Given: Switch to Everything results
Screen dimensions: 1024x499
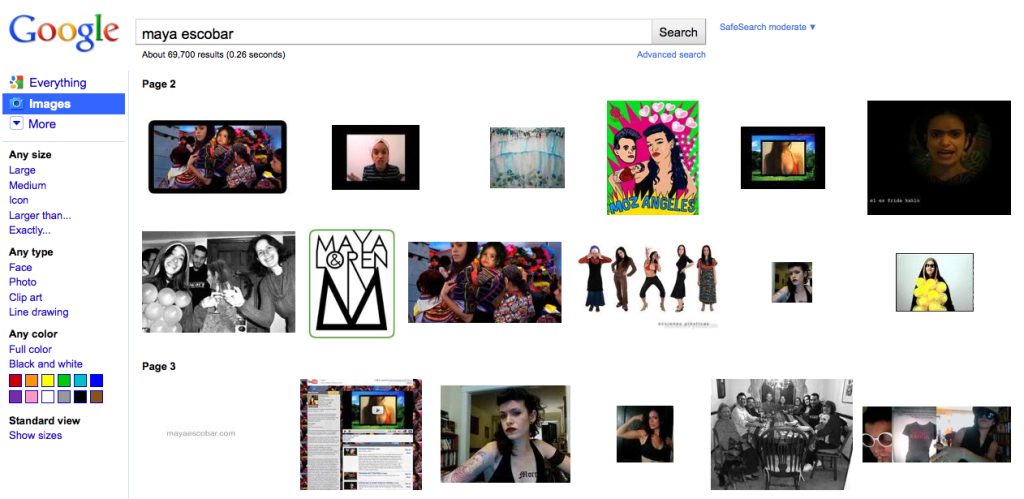Looking at the screenshot, I should pyautogui.click(x=57, y=82).
